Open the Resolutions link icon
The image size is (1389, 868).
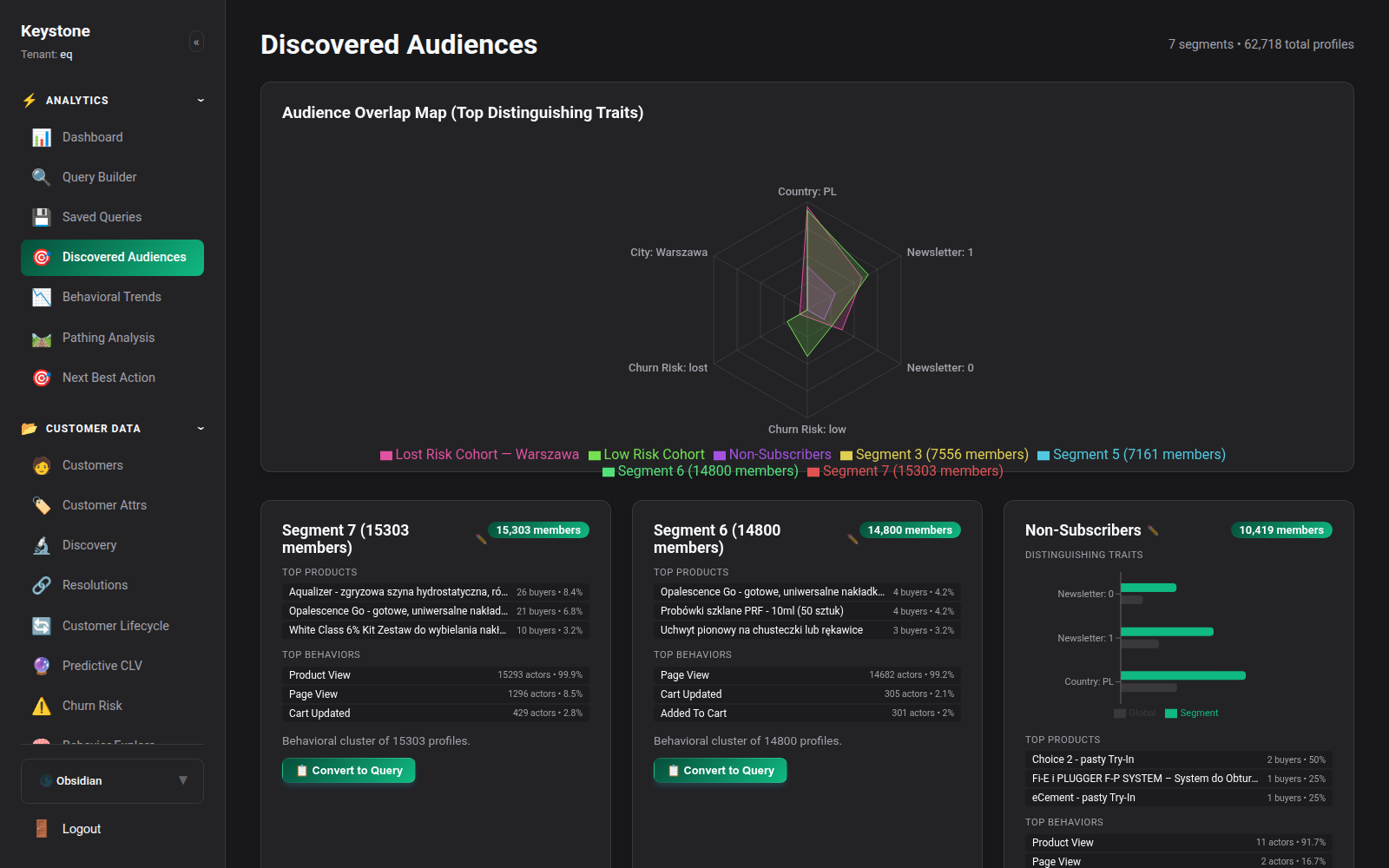pos(42,585)
